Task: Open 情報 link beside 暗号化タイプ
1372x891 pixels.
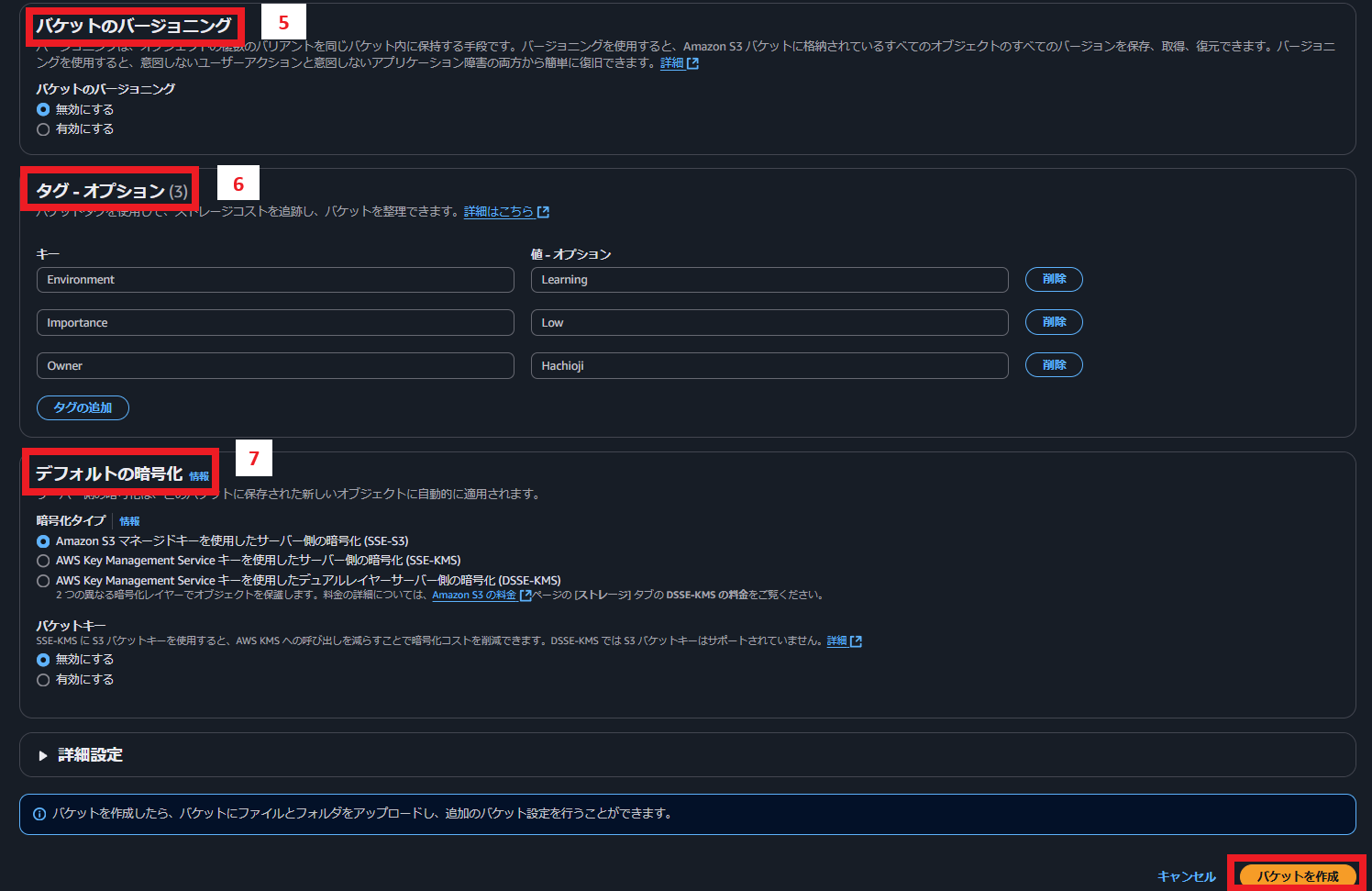Action: pyautogui.click(x=129, y=521)
